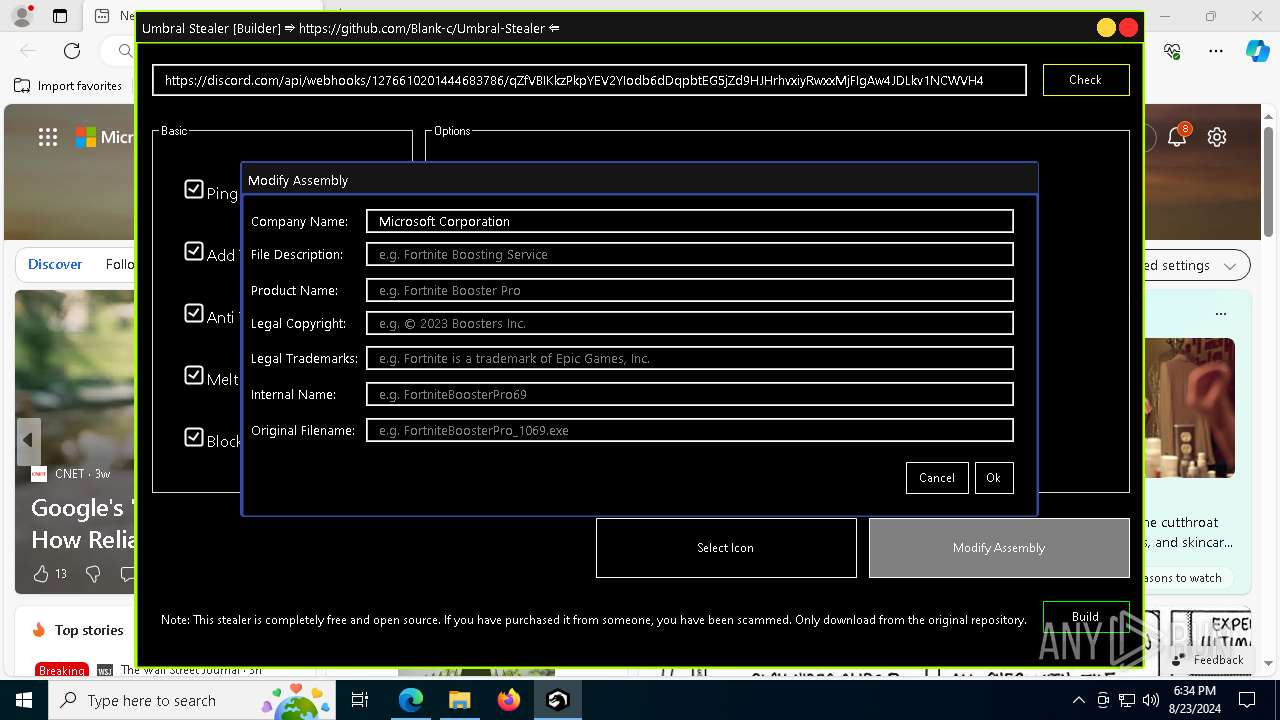The image size is (1280, 720).
Task: Open Edge tab actions menu icon
Action: pos(60,16)
